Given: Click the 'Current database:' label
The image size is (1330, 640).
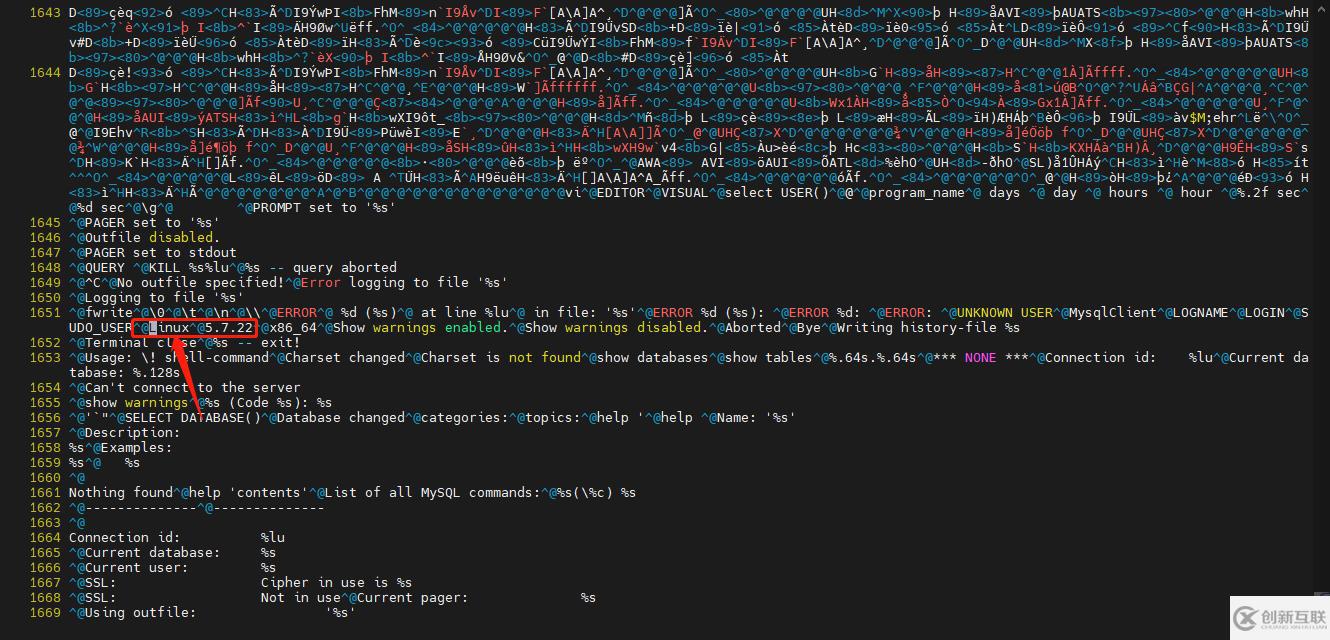Looking at the screenshot, I should (152, 553).
